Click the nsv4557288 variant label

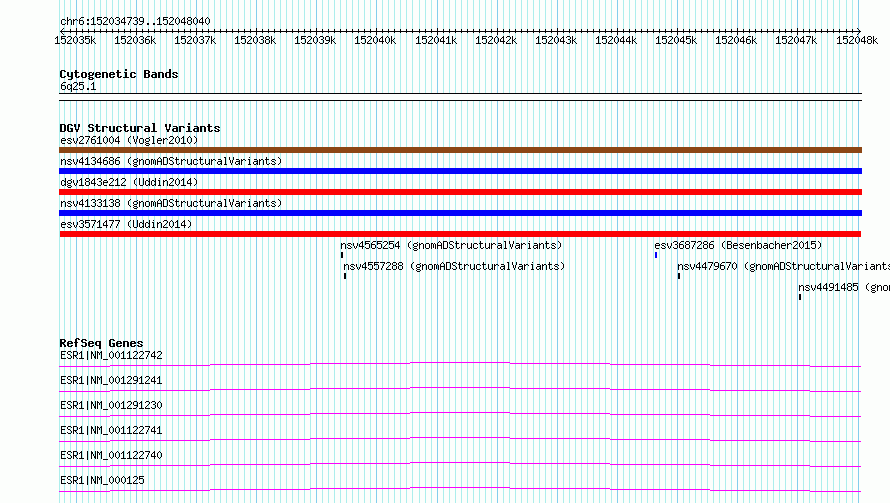454,266
